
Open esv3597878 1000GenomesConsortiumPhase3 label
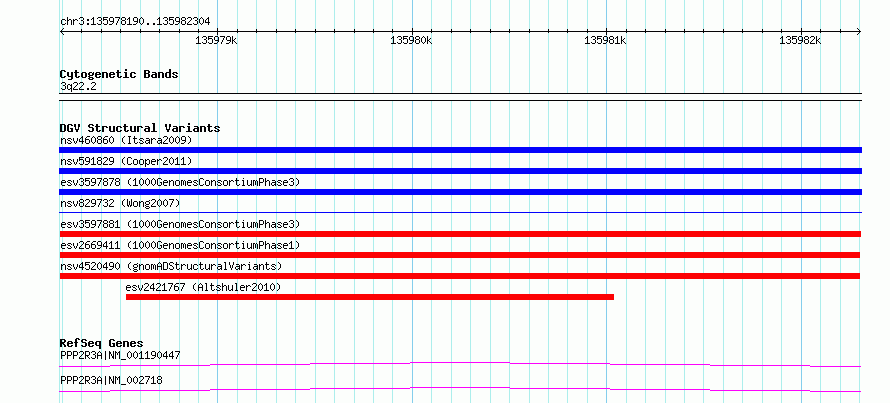180,182
